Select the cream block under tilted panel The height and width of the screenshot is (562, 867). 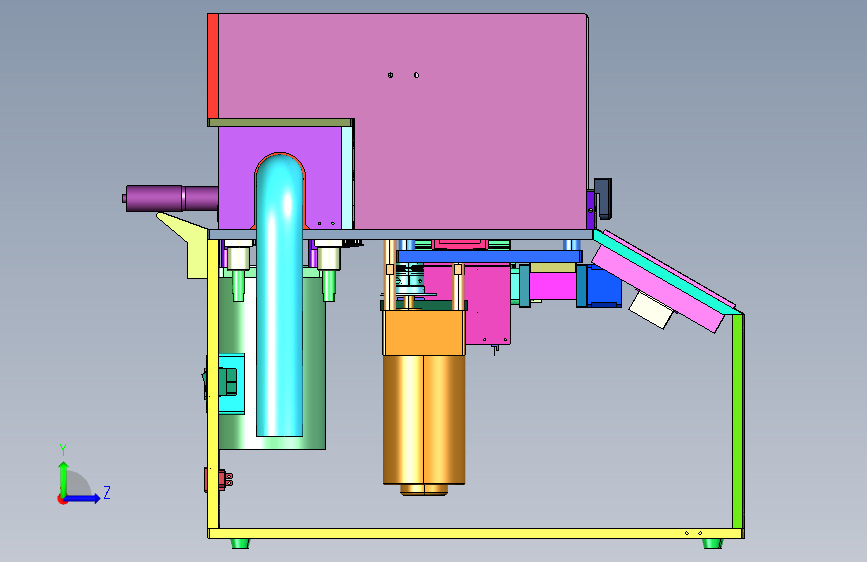(652, 310)
